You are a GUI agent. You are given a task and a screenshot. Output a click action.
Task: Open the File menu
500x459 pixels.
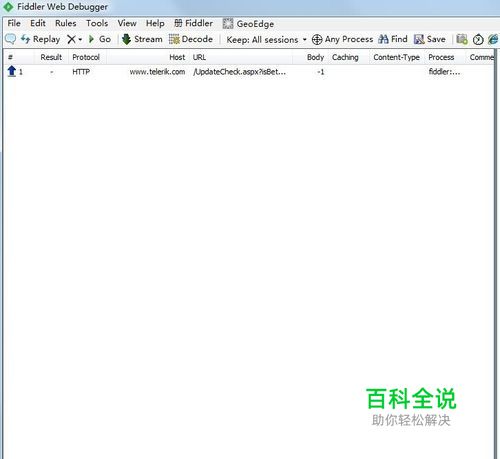14,23
